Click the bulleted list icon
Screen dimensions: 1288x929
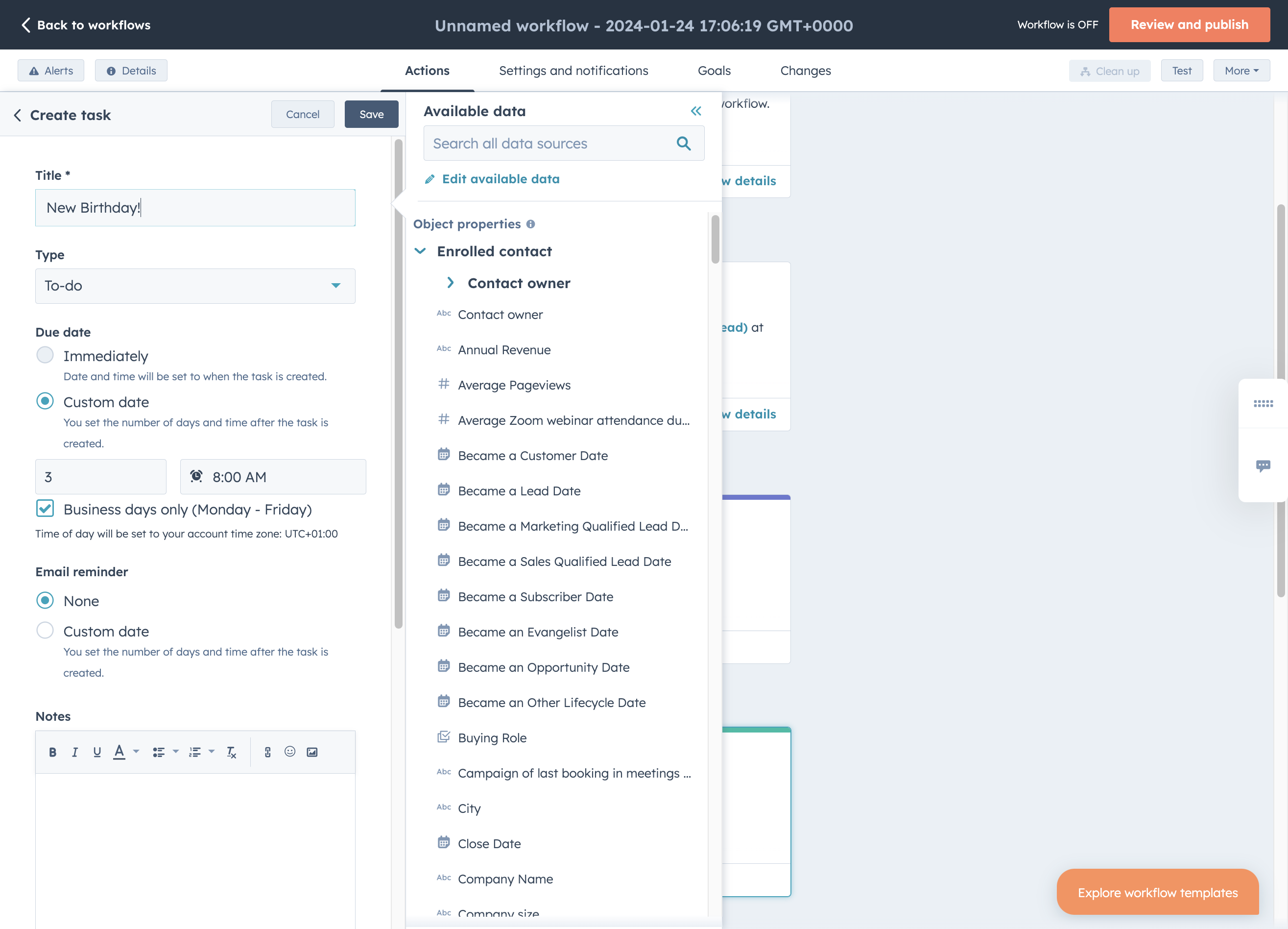pos(159,752)
